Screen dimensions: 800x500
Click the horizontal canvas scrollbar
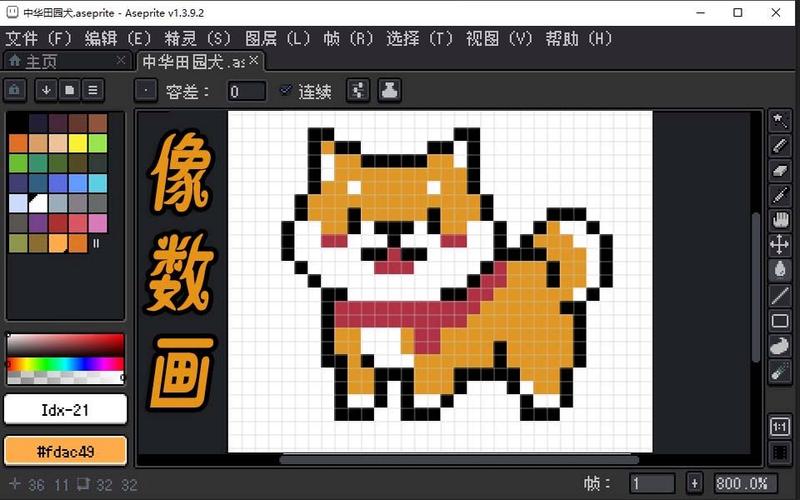pyautogui.click(x=459, y=460)
